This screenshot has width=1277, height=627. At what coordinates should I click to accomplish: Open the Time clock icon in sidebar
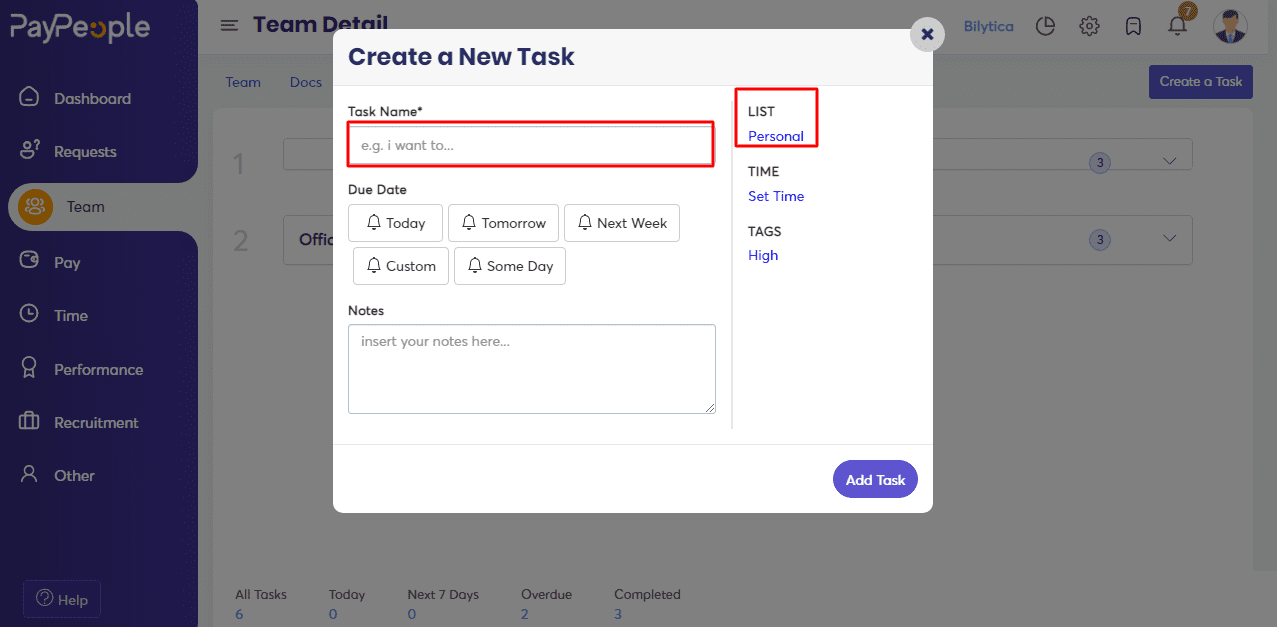click(29, 314)
